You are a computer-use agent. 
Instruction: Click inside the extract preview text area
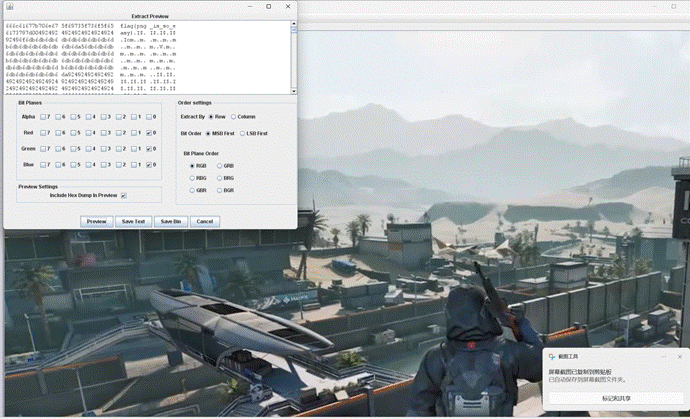tap(147, 57)
